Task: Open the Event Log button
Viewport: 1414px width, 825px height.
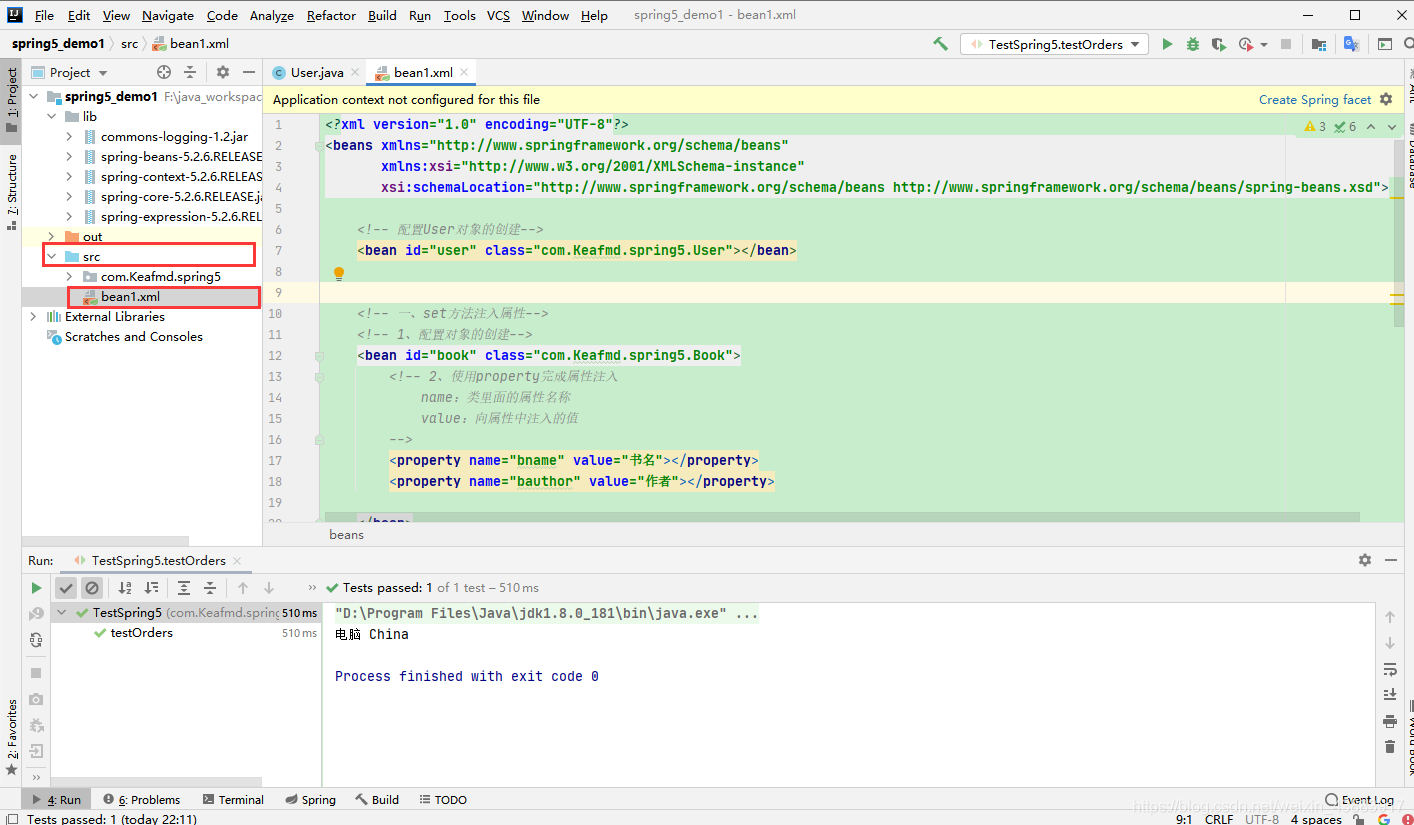Action: (1360, 800)
